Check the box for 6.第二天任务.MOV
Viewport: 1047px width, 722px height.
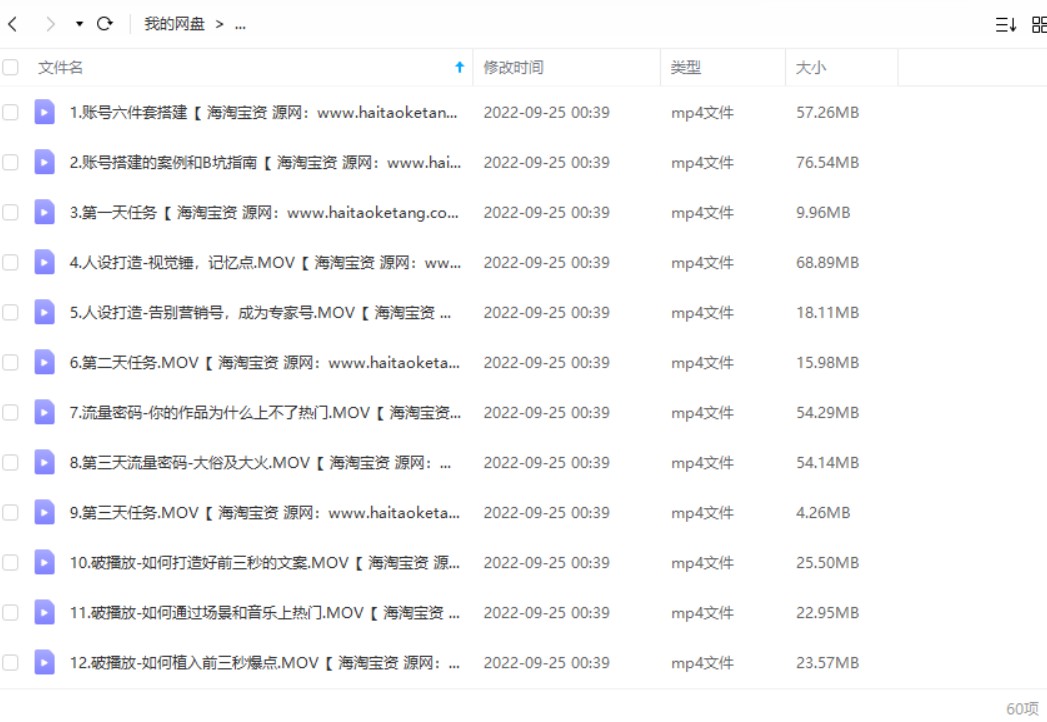(x=10, y=363)
